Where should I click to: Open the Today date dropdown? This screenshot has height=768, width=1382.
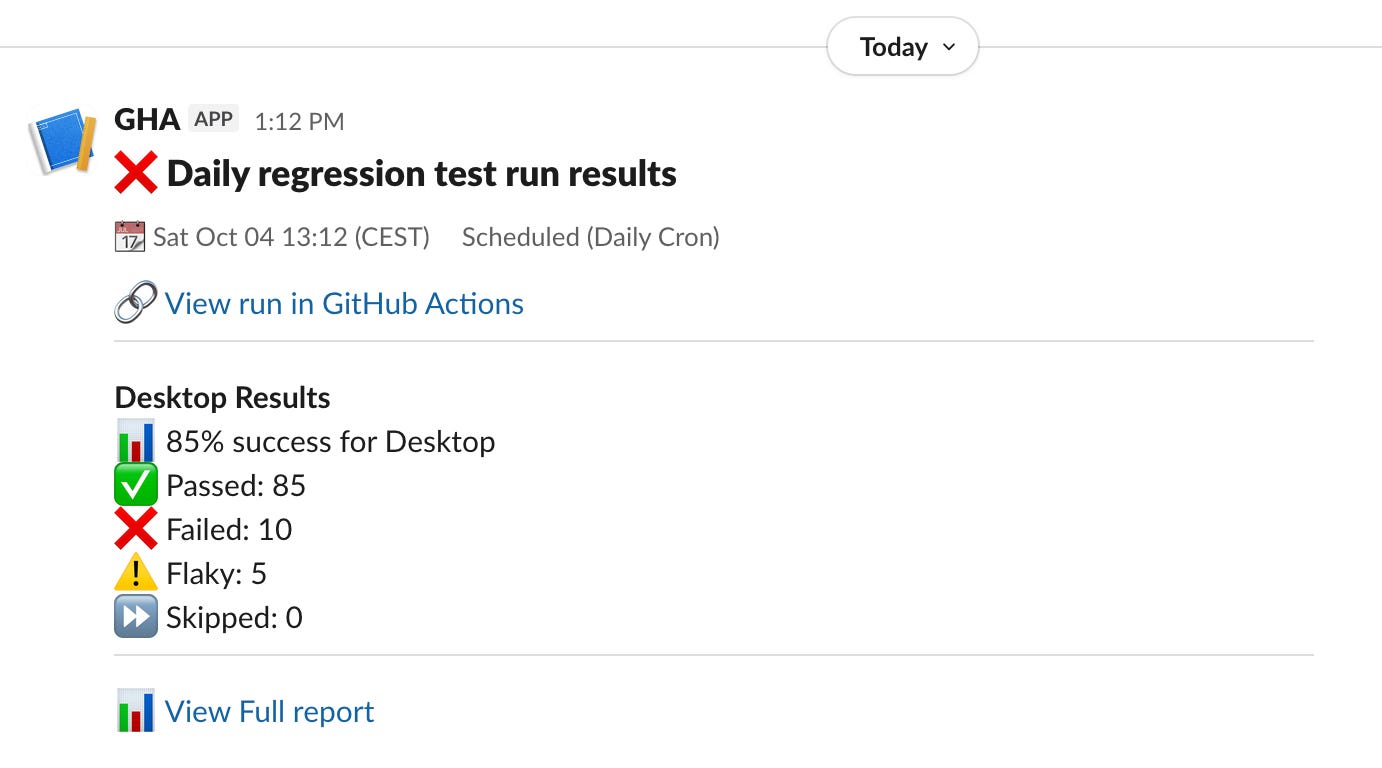pos(902,47)
